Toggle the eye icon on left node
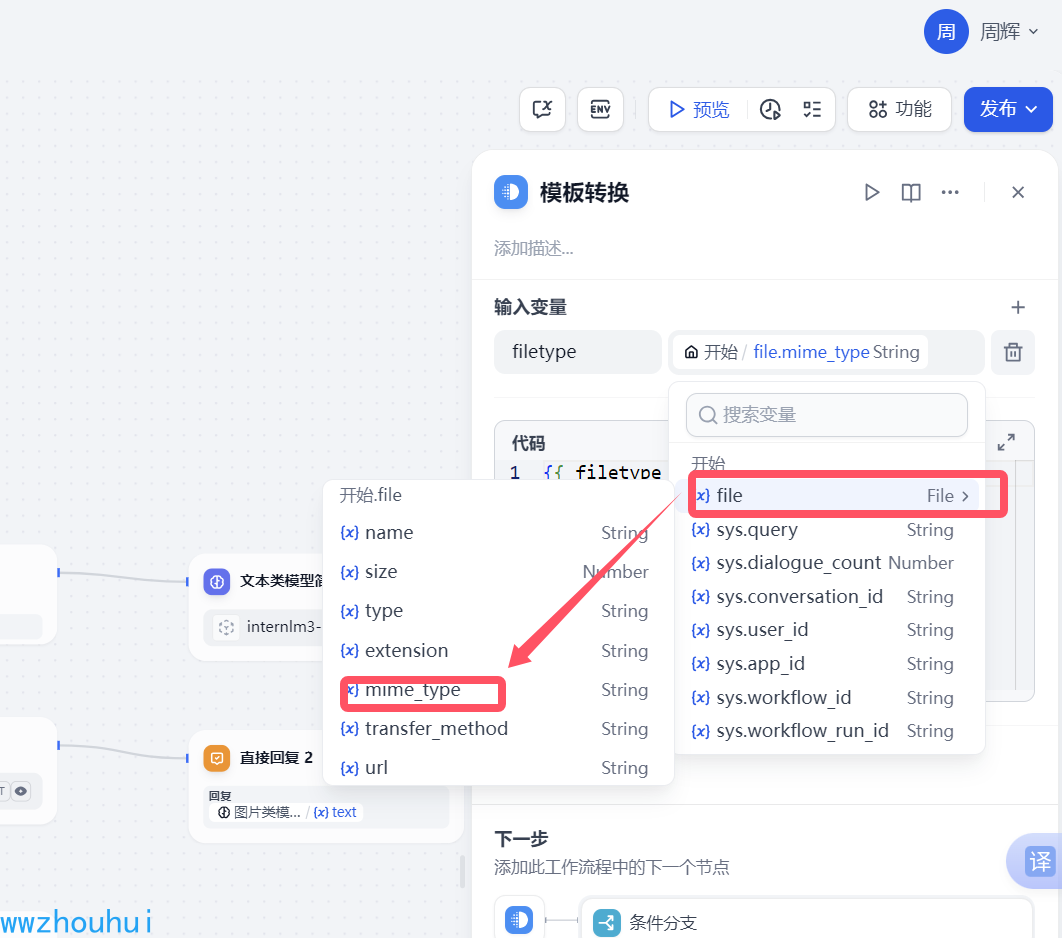This screenshot has width=1062, height=938. 21,791
